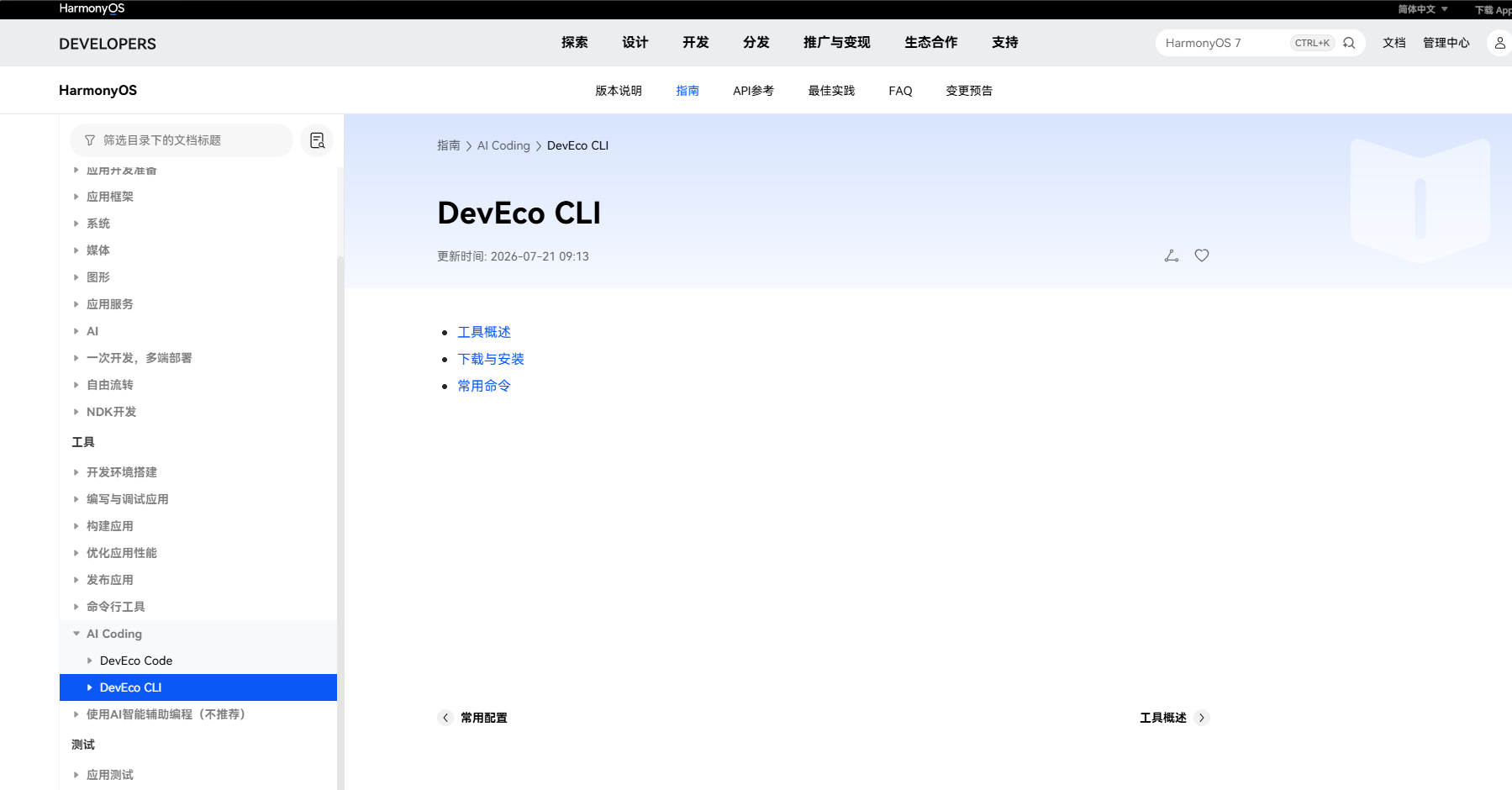
Task: Open the 简体中文 language dropdown
Action: point(1423,9)
